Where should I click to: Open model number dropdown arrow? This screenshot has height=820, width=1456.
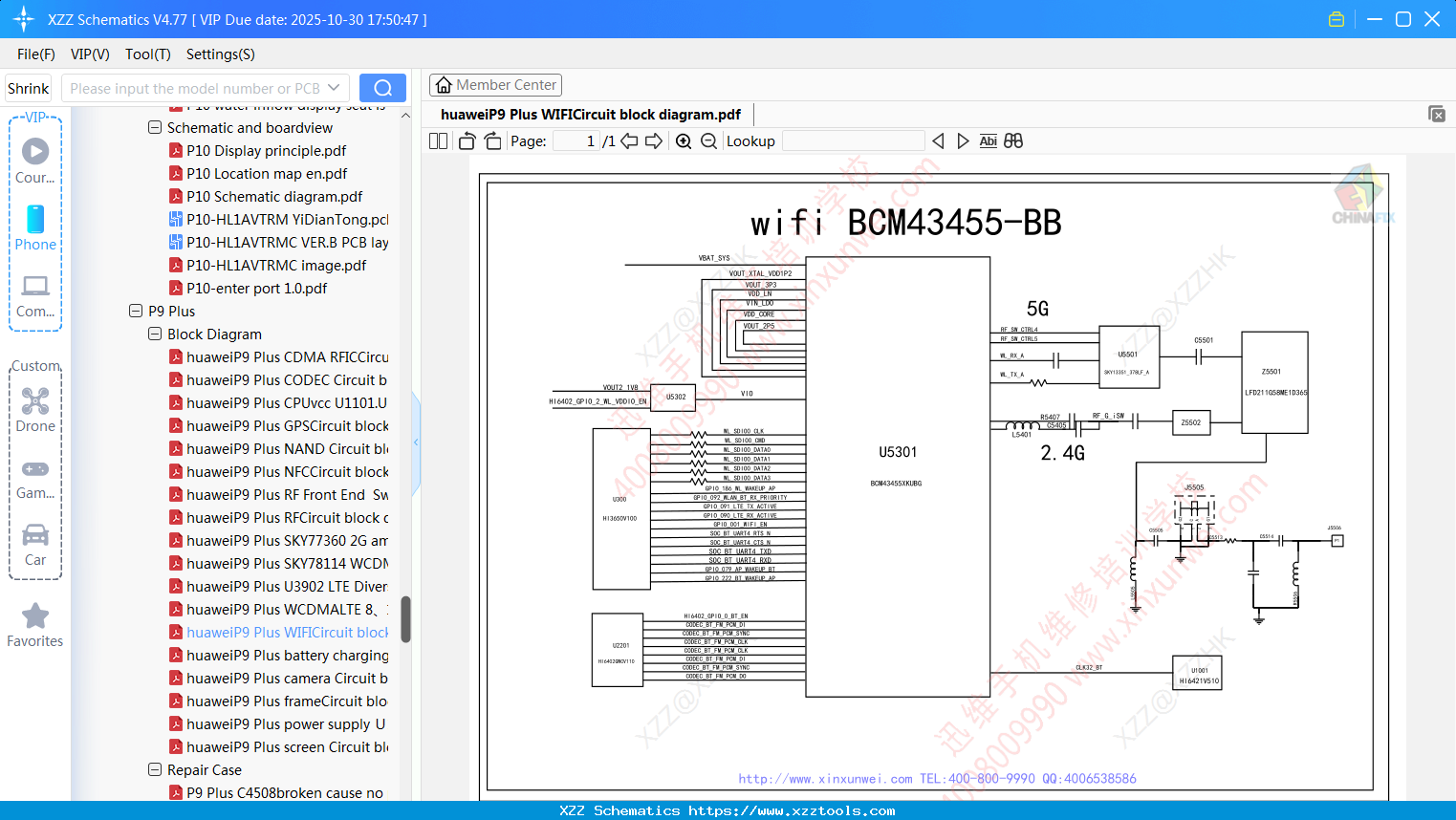334,88
